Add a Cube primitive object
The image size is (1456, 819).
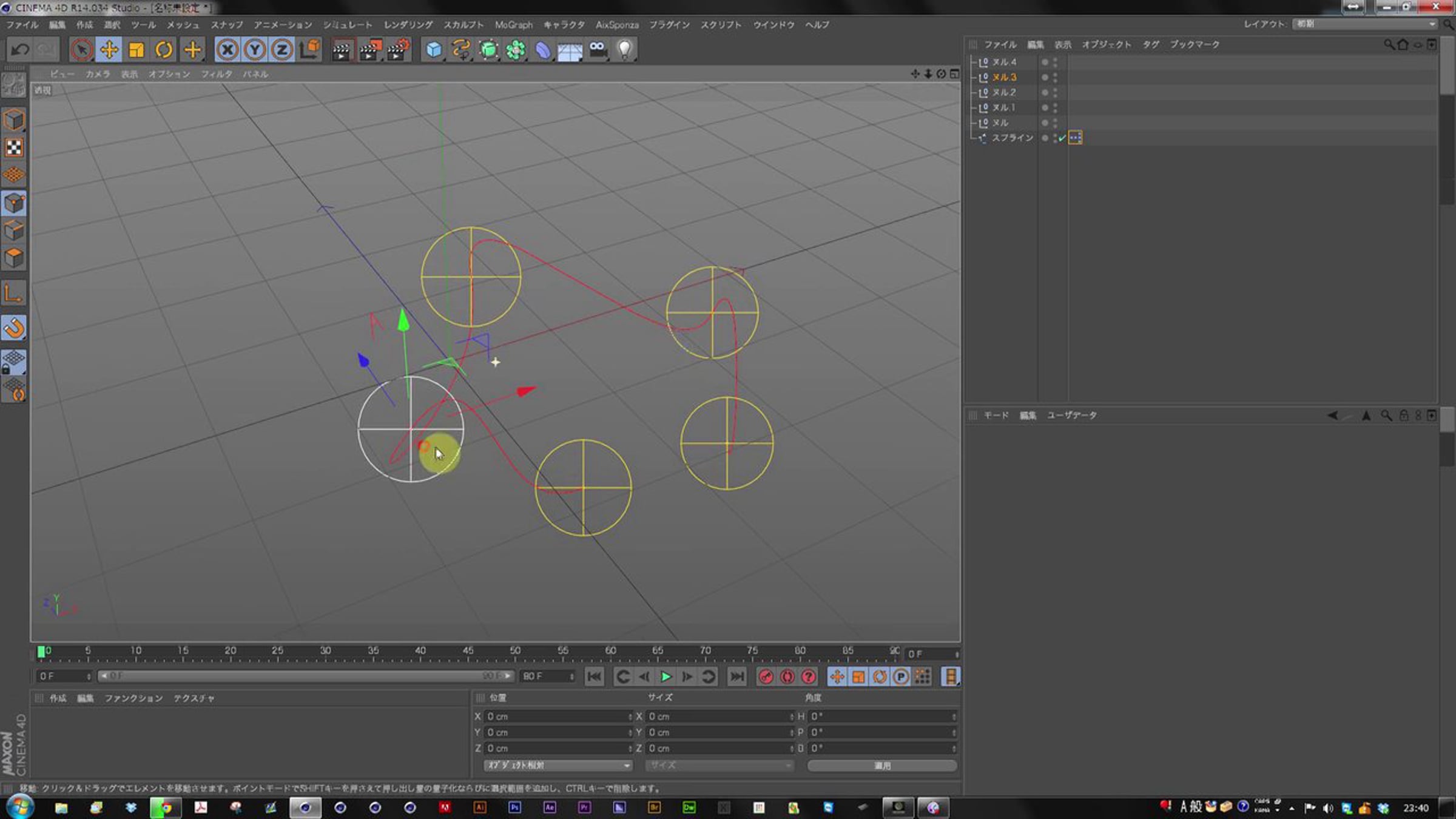[434, 50]
